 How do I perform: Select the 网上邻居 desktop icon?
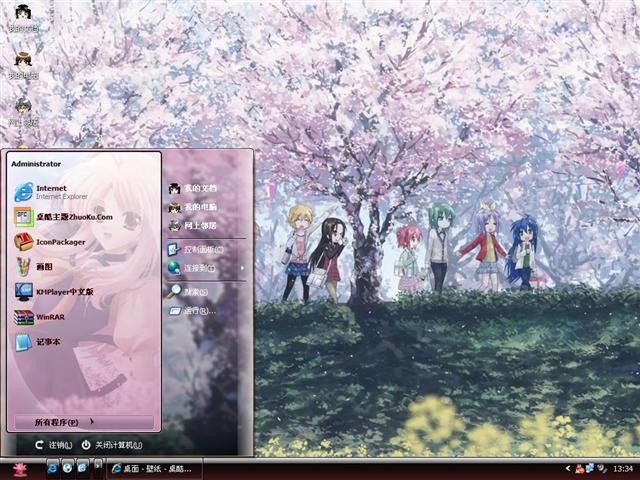click(24, 112)
